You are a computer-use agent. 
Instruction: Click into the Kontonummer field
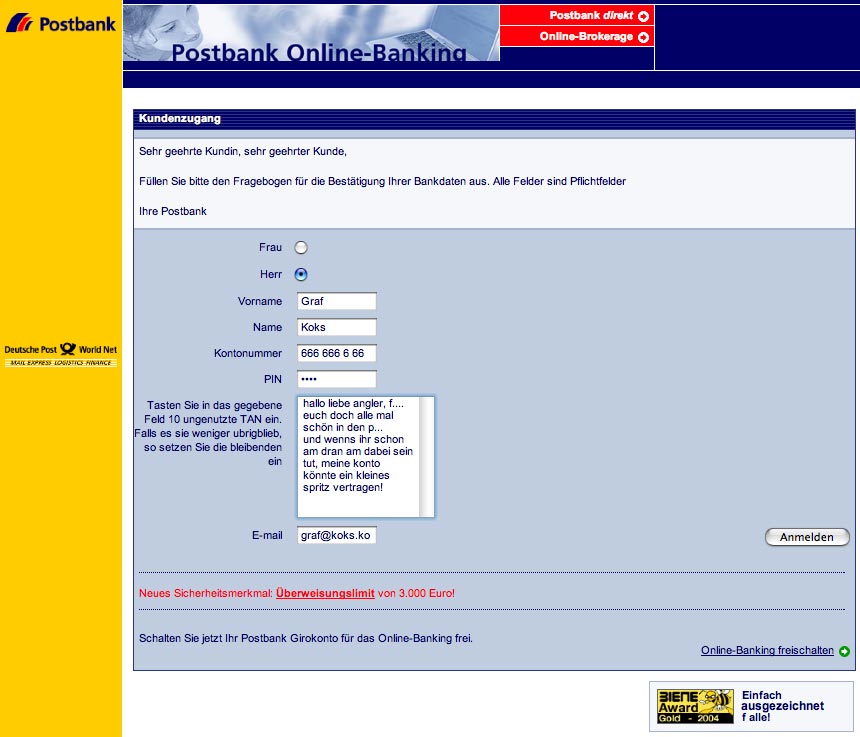pyautogui.click(x=337, y=353)
